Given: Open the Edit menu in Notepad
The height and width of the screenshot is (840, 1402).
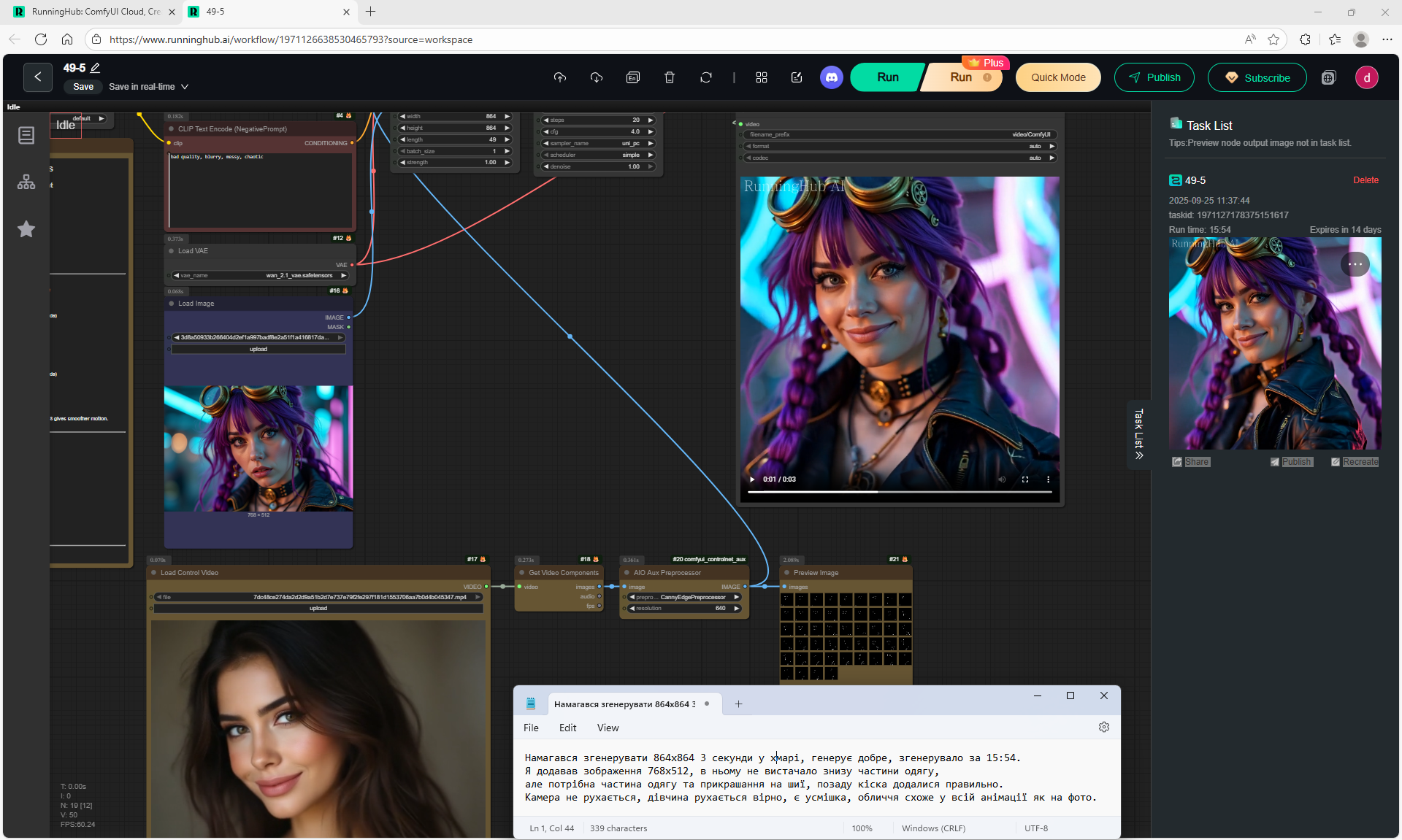Looking at the screenshot, I should 567,728.
